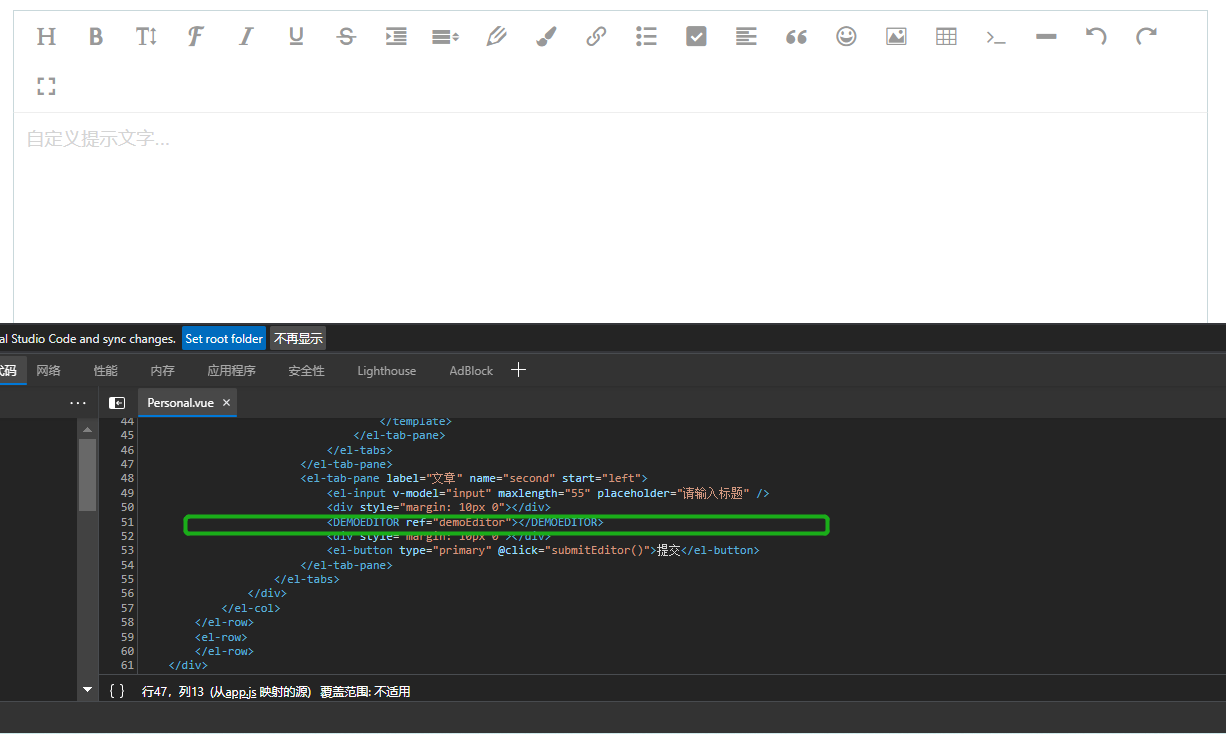The image size is (1226, 734).
Task: Insert a blockquote
Action: (796, 37)
